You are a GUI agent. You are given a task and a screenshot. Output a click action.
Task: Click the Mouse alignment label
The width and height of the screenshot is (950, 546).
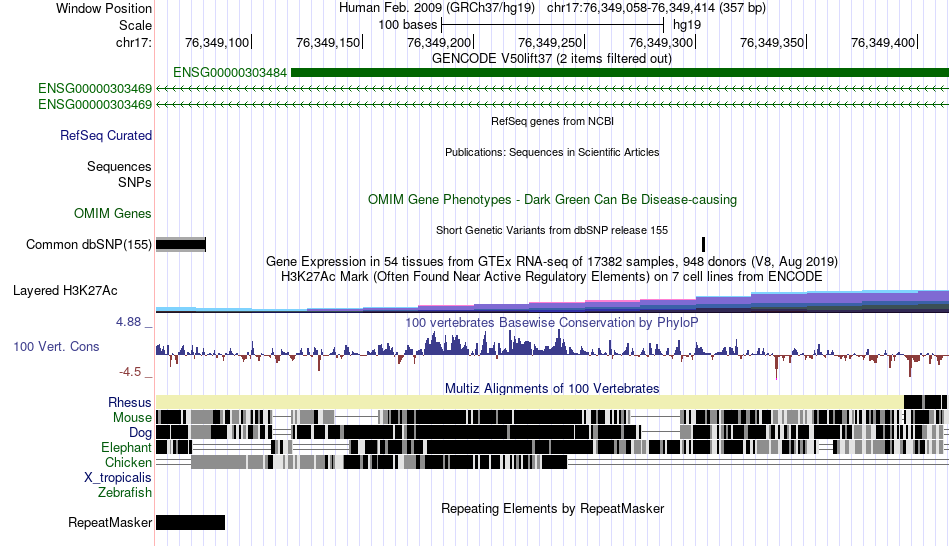point(132,418)
